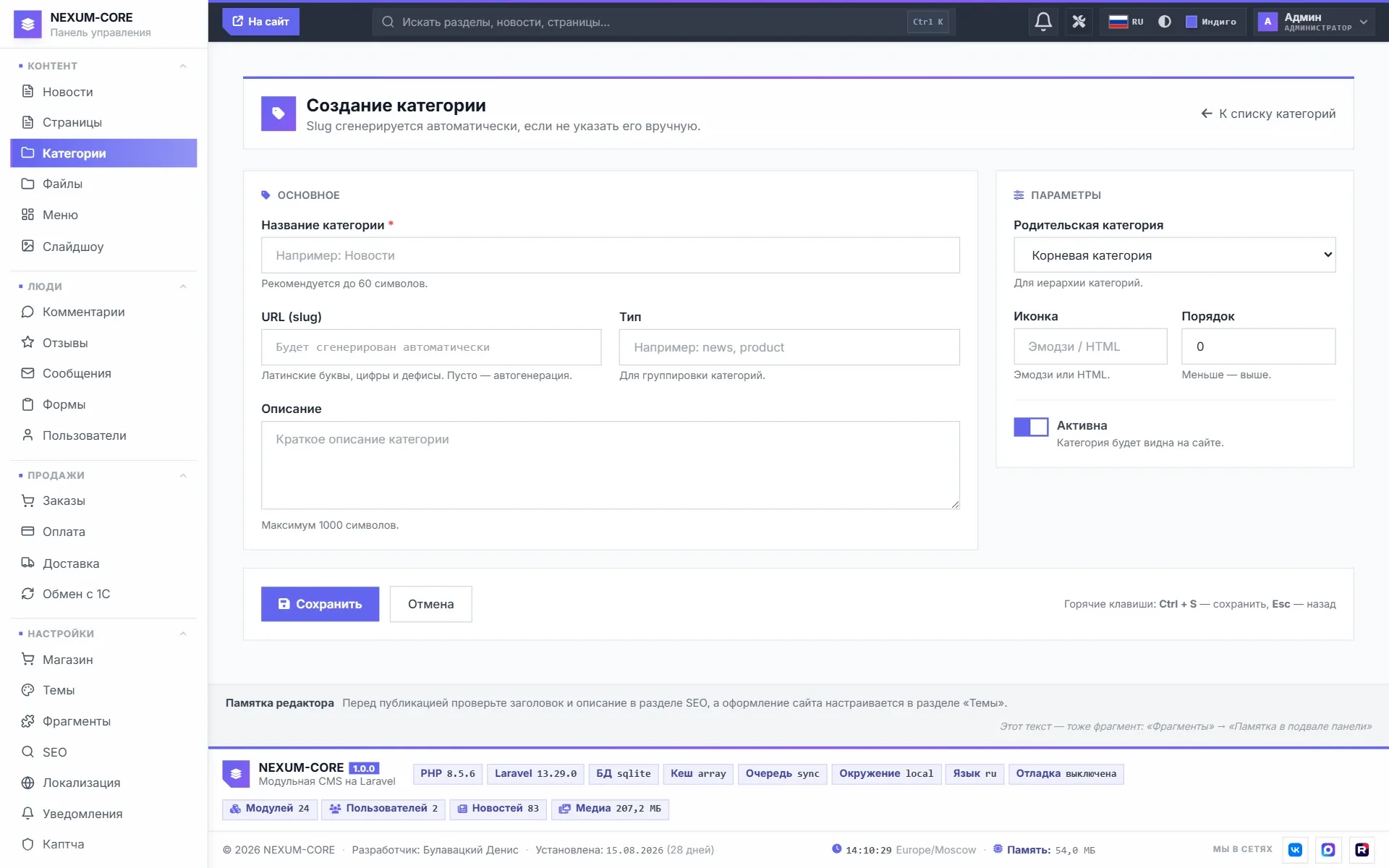Collapse the КОНТЕНТ sidebar section

(183, 66)
